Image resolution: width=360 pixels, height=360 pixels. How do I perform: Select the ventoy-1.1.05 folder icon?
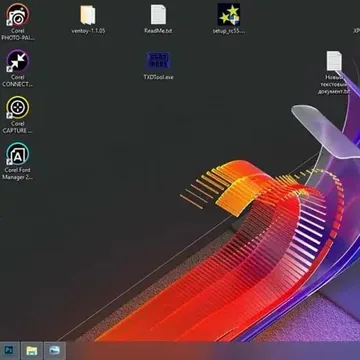(88, 15)
